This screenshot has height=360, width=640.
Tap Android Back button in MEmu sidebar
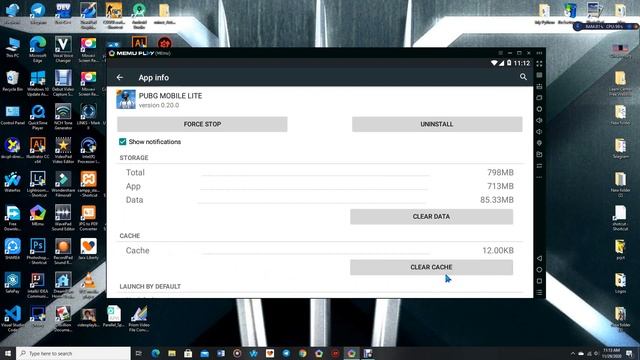pos(539,258)
